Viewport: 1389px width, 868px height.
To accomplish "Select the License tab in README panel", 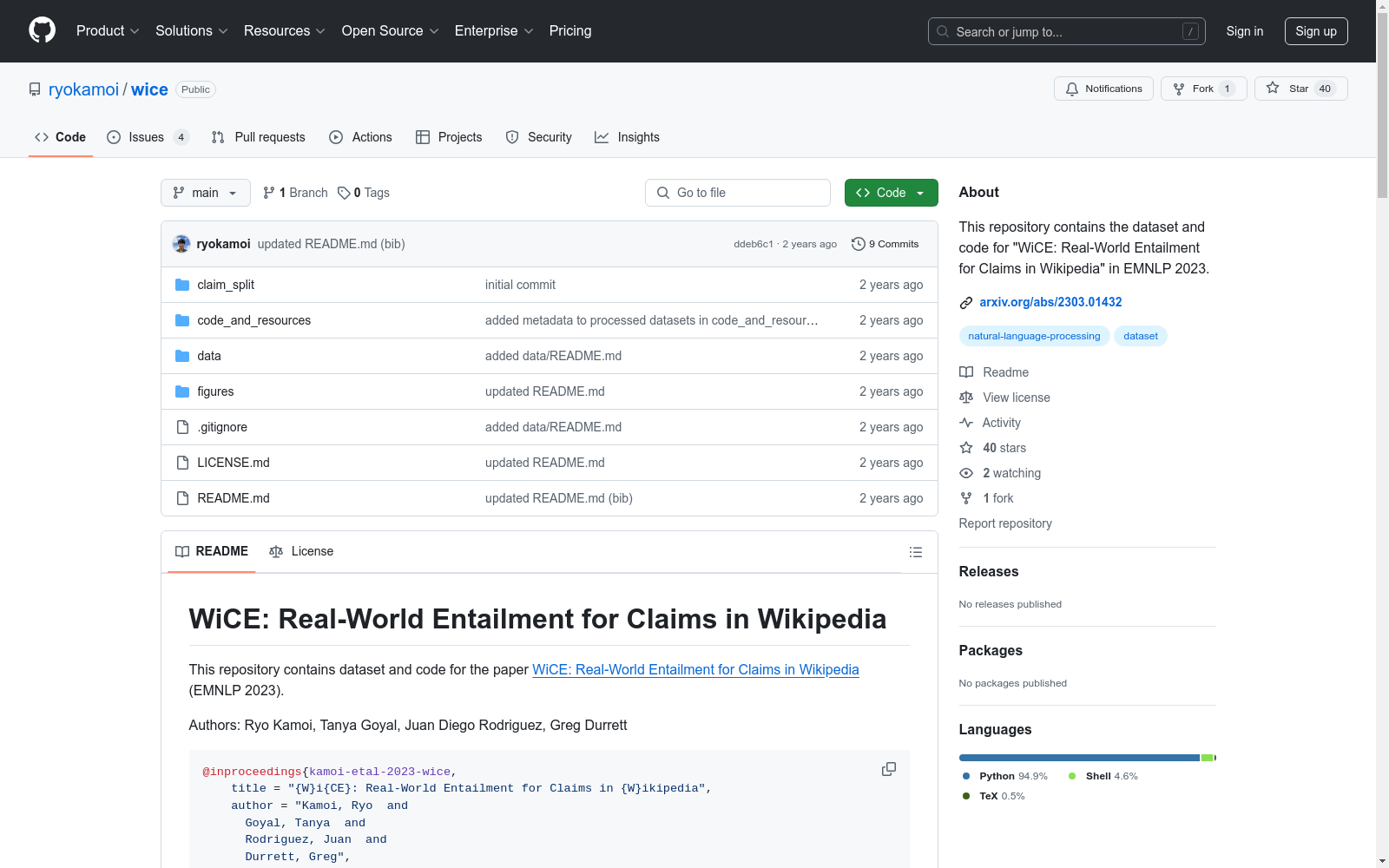I will pos(301,551).
